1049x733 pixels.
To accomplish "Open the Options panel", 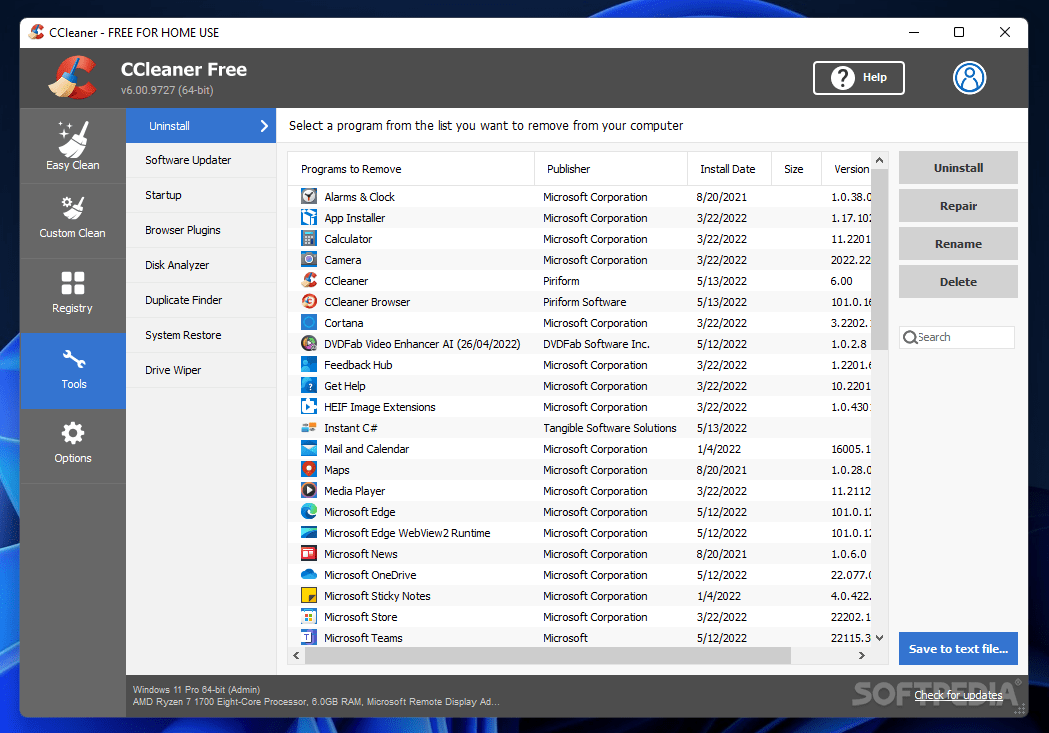I will click(x=71, y=446).
